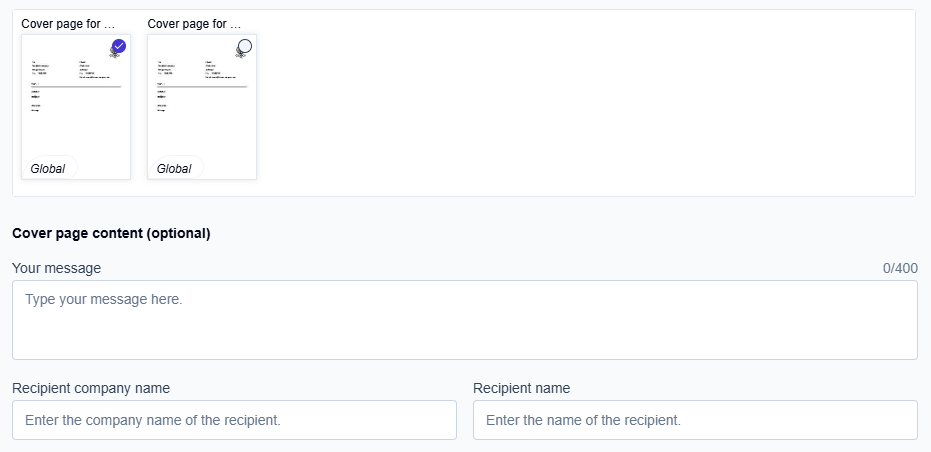Click the "Your message" field label
Image resolution: width=931 pixels, height=452 pixels.
[x=56, y=268]
